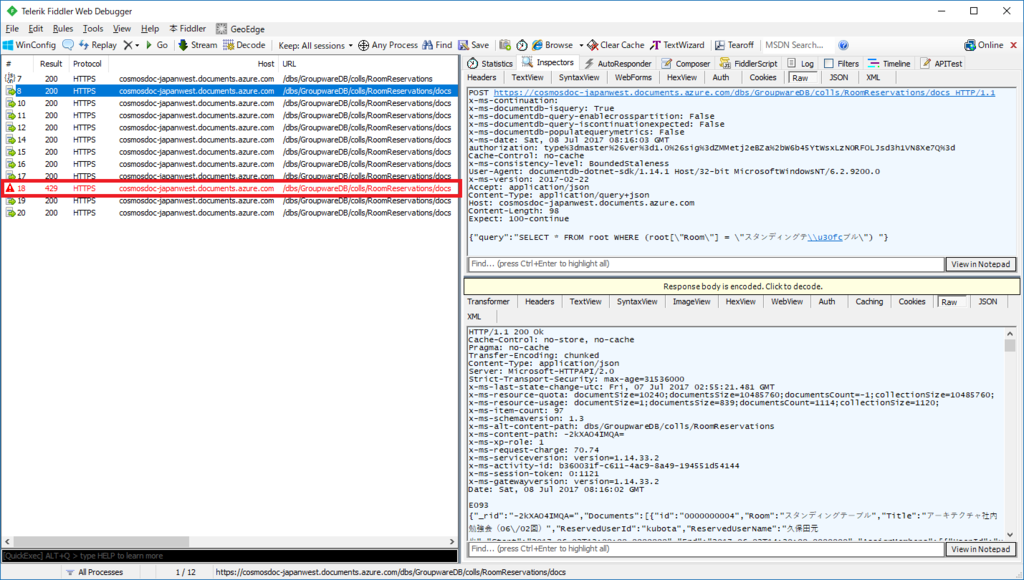This screenshot has width=1024, height=580.
Task: Sort by the Protocol column header
Action: click(x=88, y=64)
